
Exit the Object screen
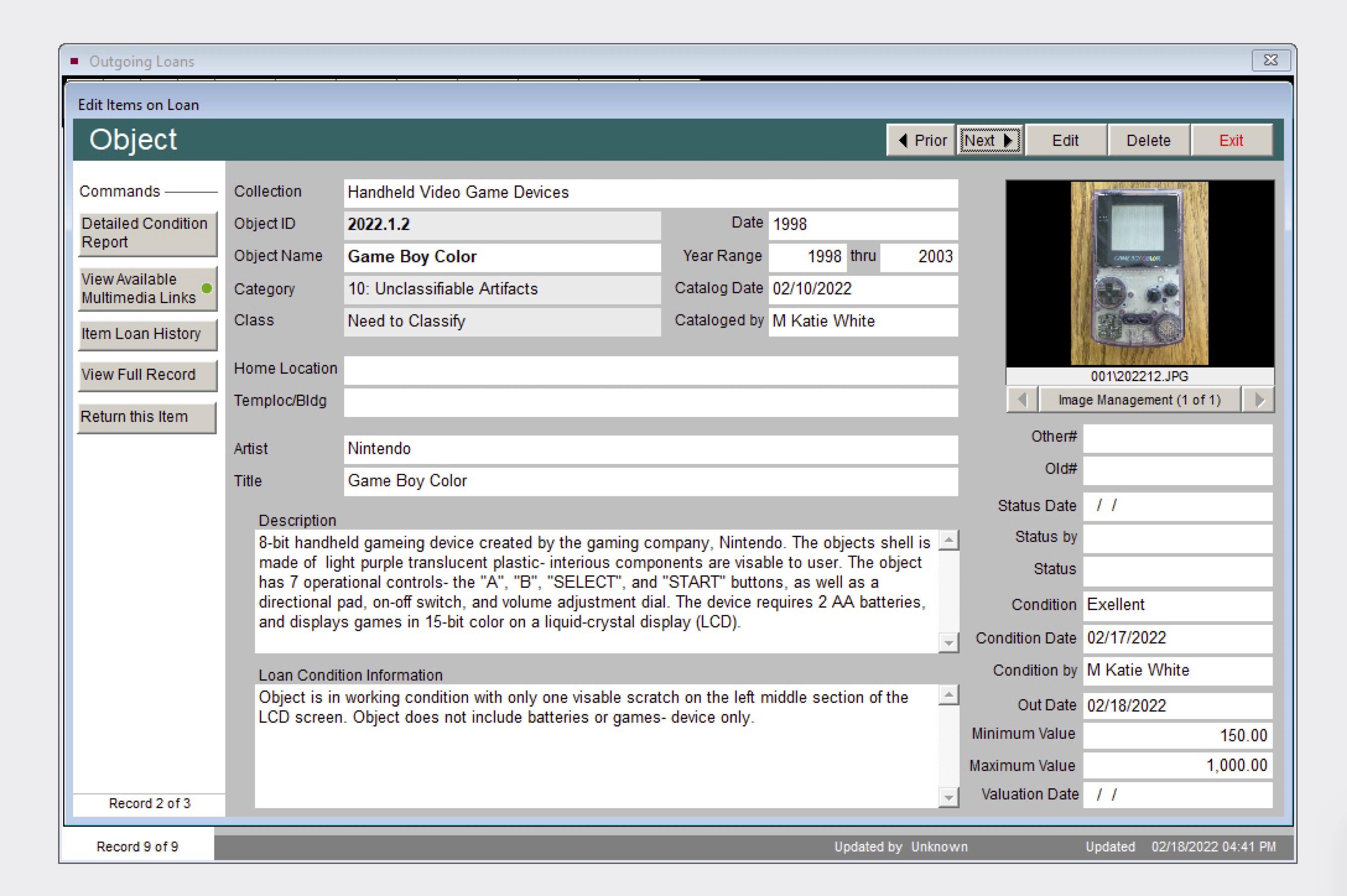click(1231, 141)
